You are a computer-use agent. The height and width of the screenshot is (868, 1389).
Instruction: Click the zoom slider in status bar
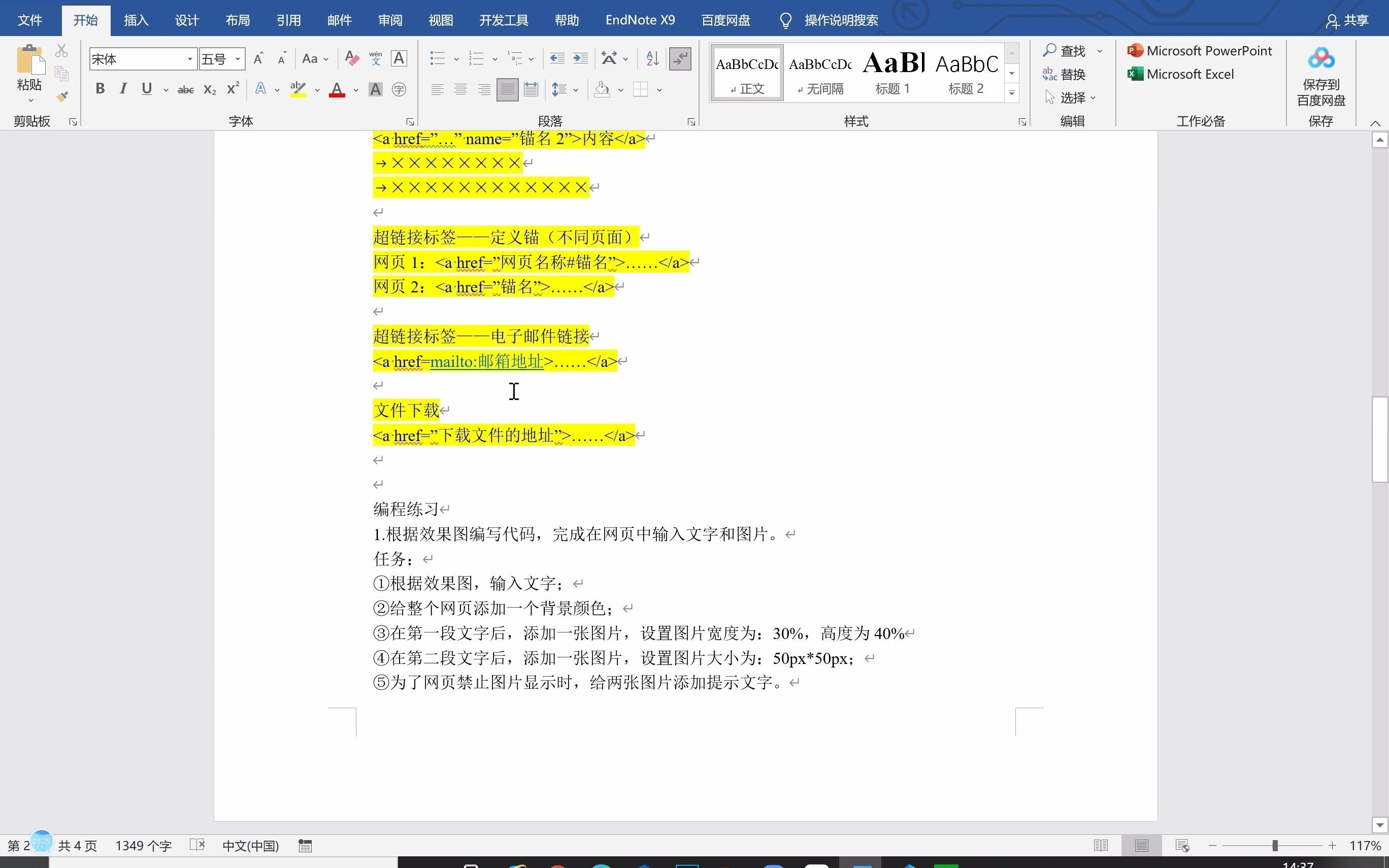pyautogui.click(x=1274, y=846)
